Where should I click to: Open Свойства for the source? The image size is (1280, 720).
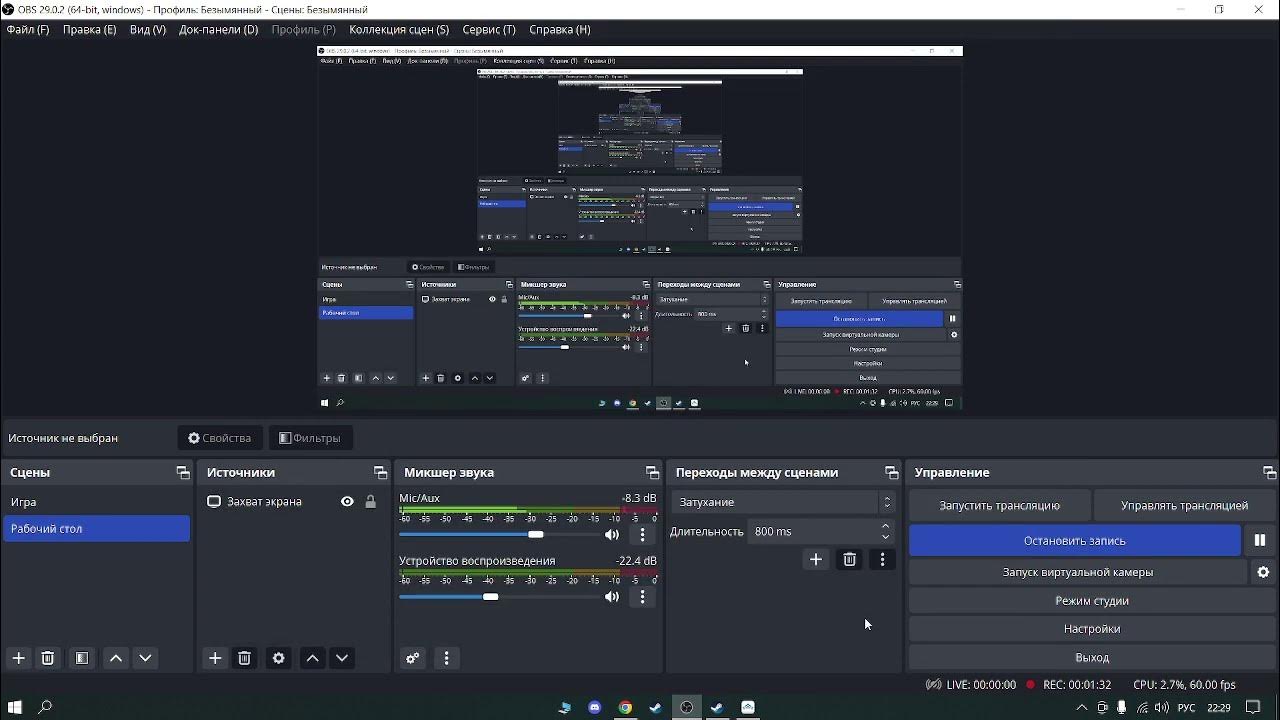[x=220, y=438]
